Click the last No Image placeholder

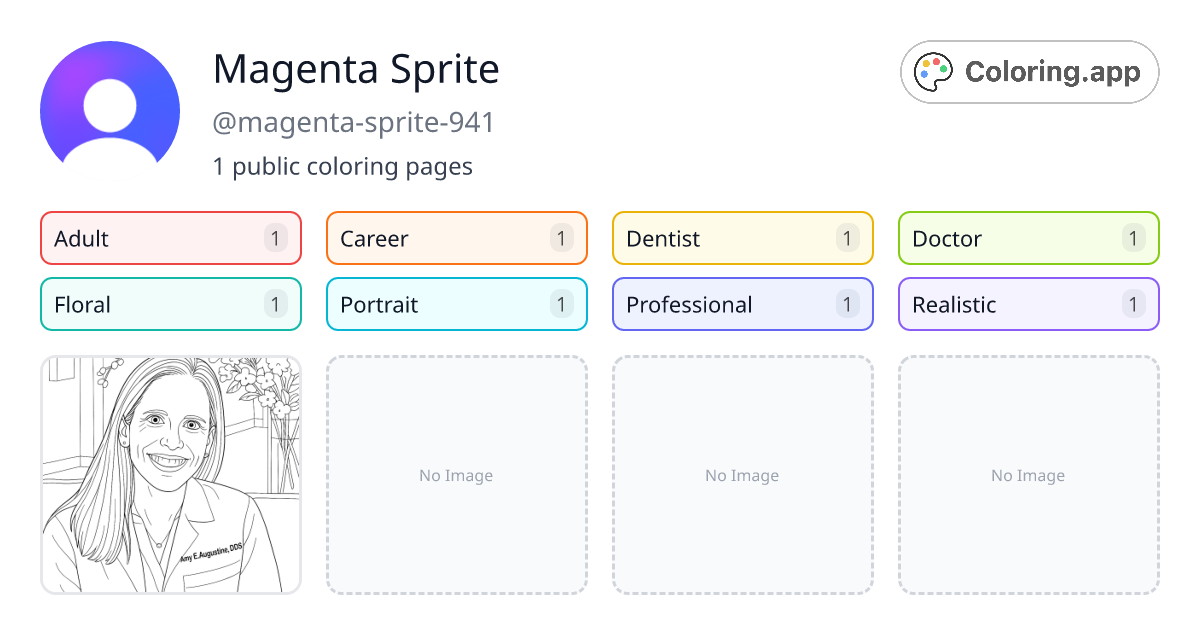1028,476
